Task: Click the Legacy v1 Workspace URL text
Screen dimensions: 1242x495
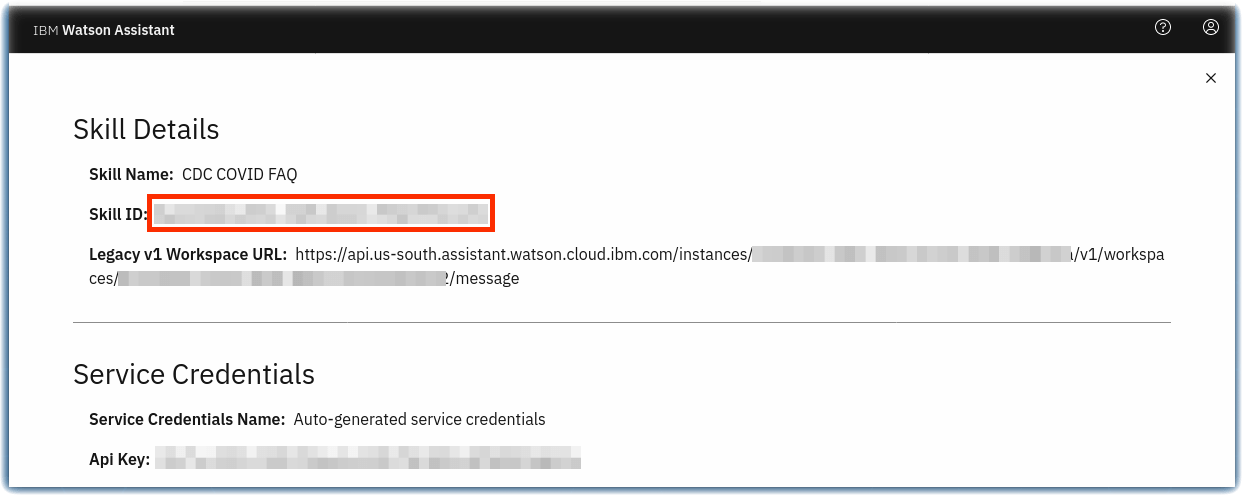Action: (x=627, y=266)
